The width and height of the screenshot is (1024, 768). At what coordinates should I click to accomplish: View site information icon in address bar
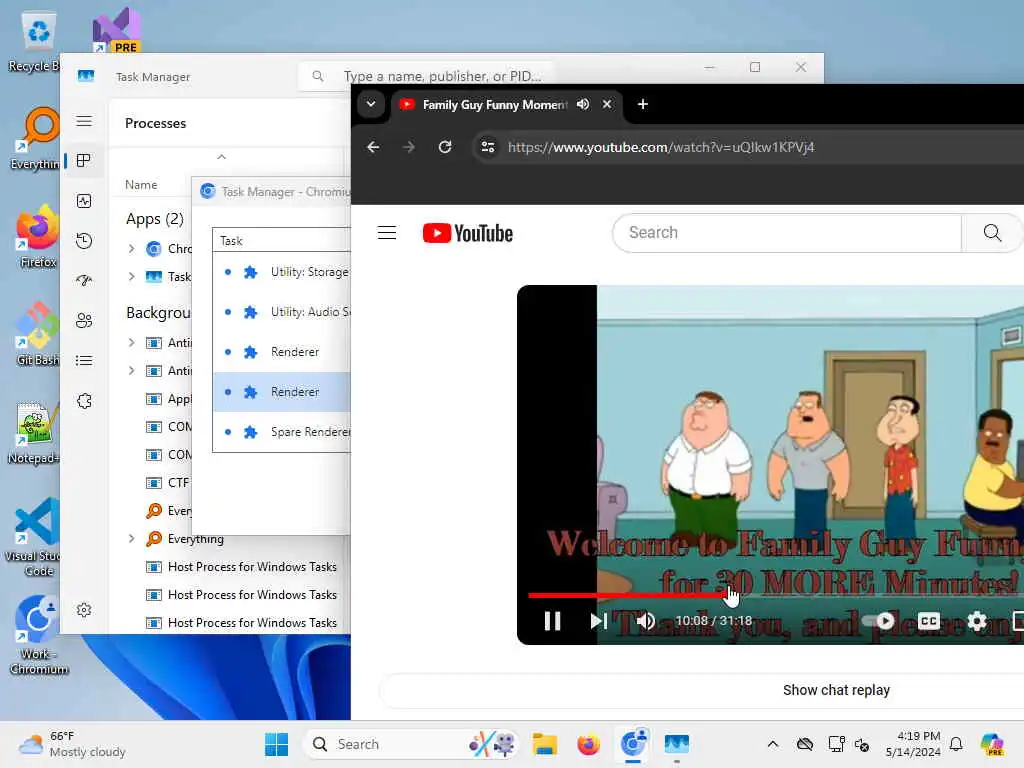488,148
